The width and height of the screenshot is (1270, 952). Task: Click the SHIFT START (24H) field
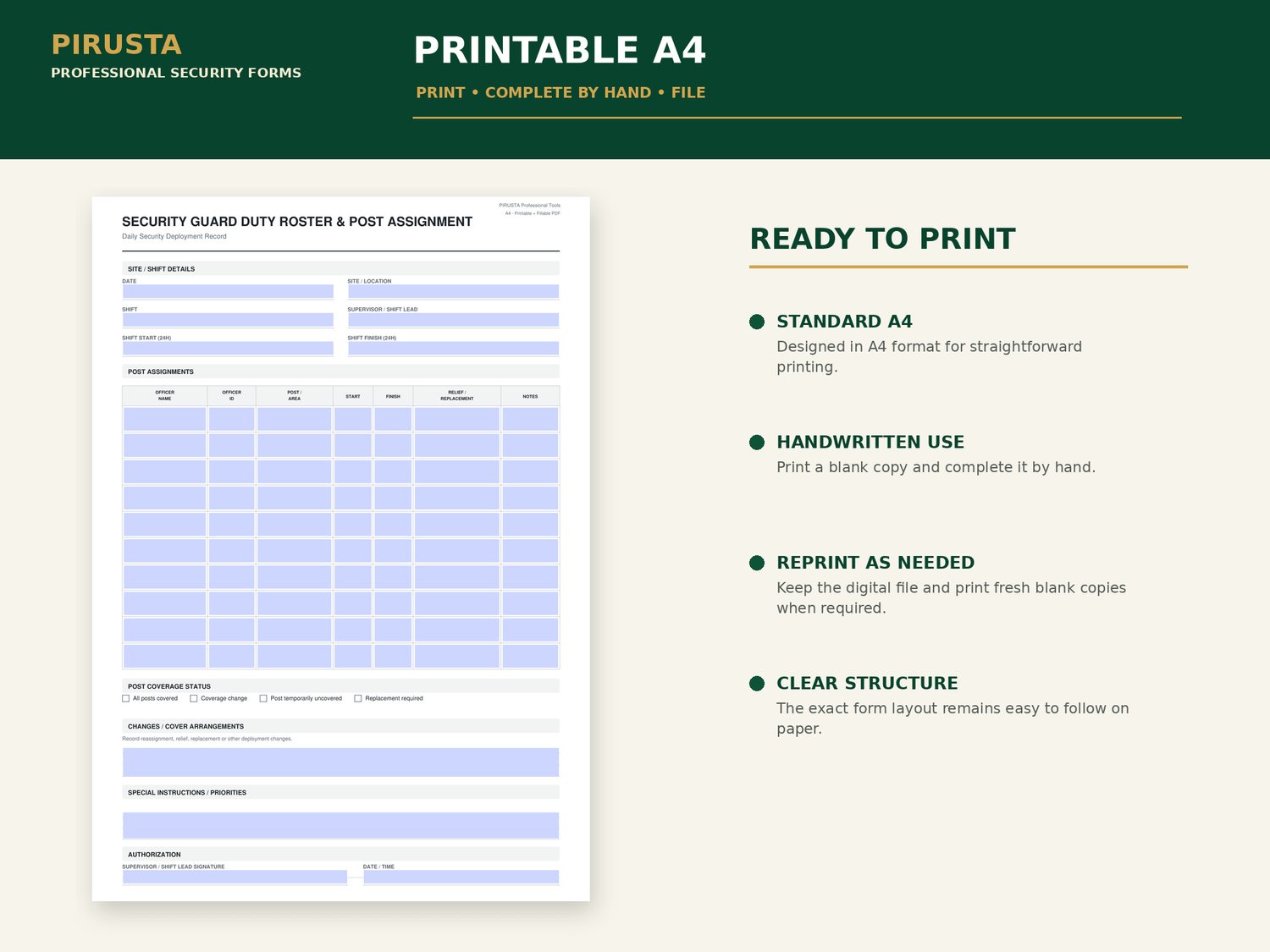tap(228, 348)
